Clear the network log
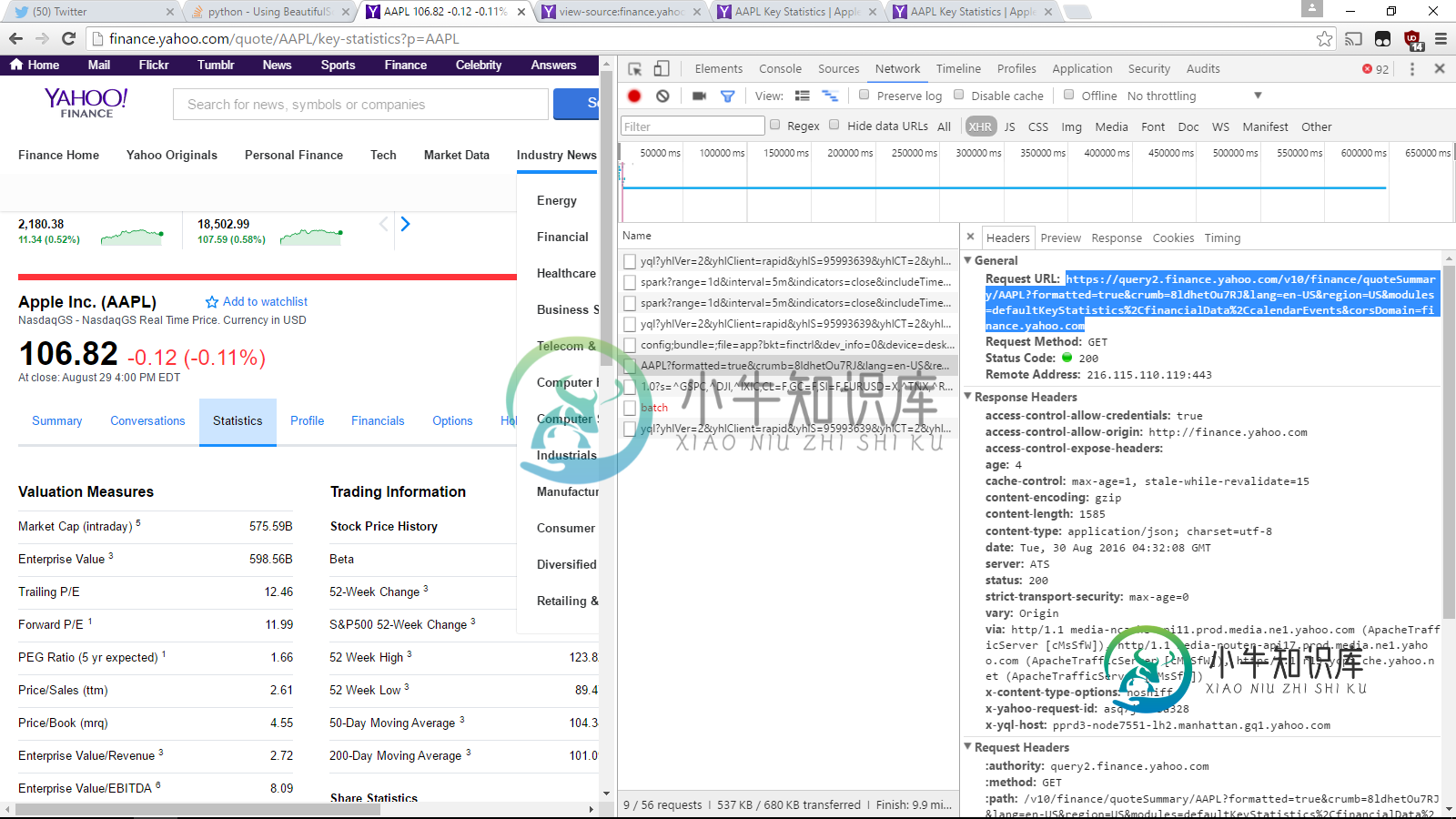This screenshot has width=1456, height=819. click(662, 96)
